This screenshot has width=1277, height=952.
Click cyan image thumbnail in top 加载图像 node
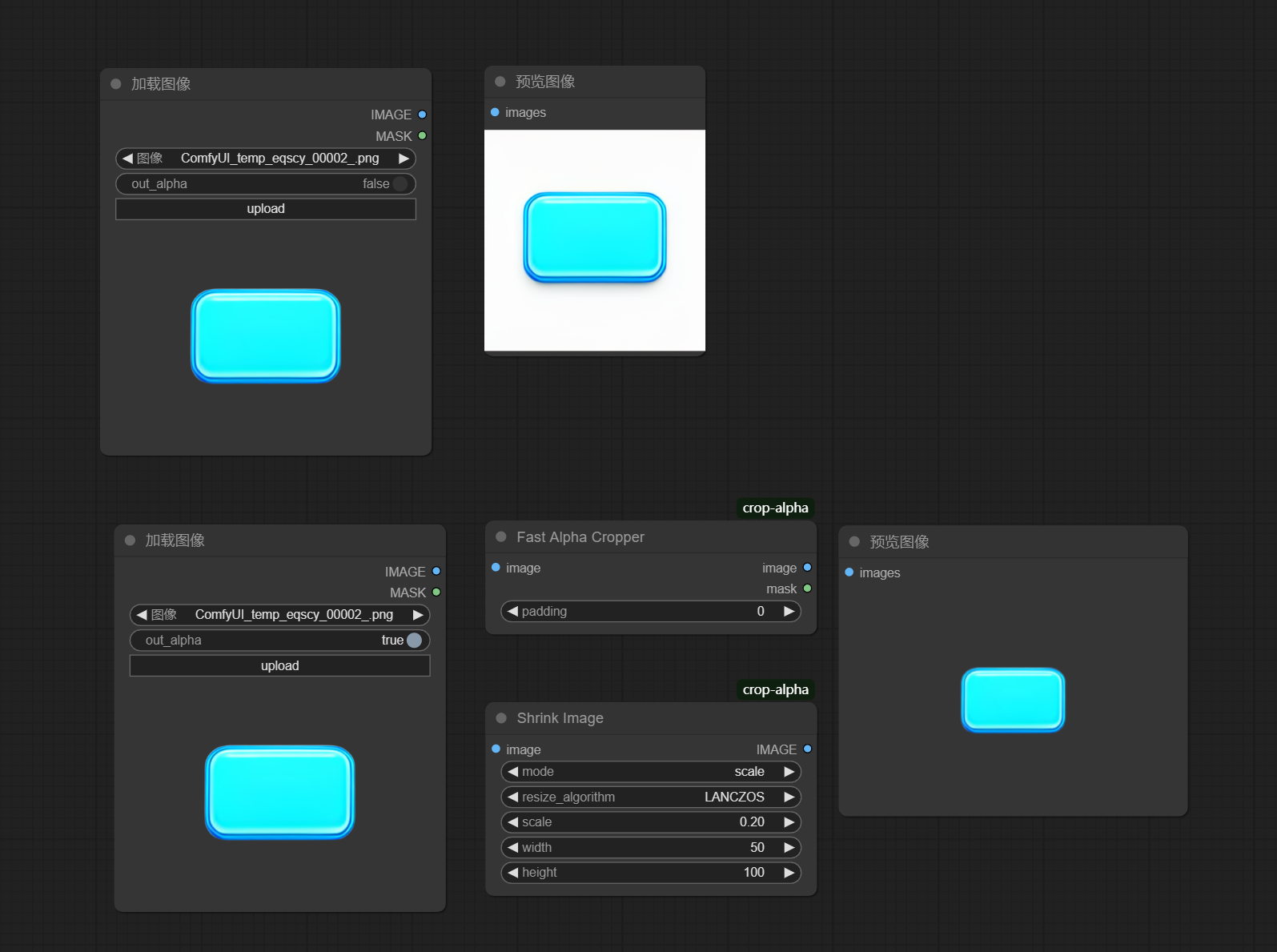pyautogui.click(x=266, y=336)
